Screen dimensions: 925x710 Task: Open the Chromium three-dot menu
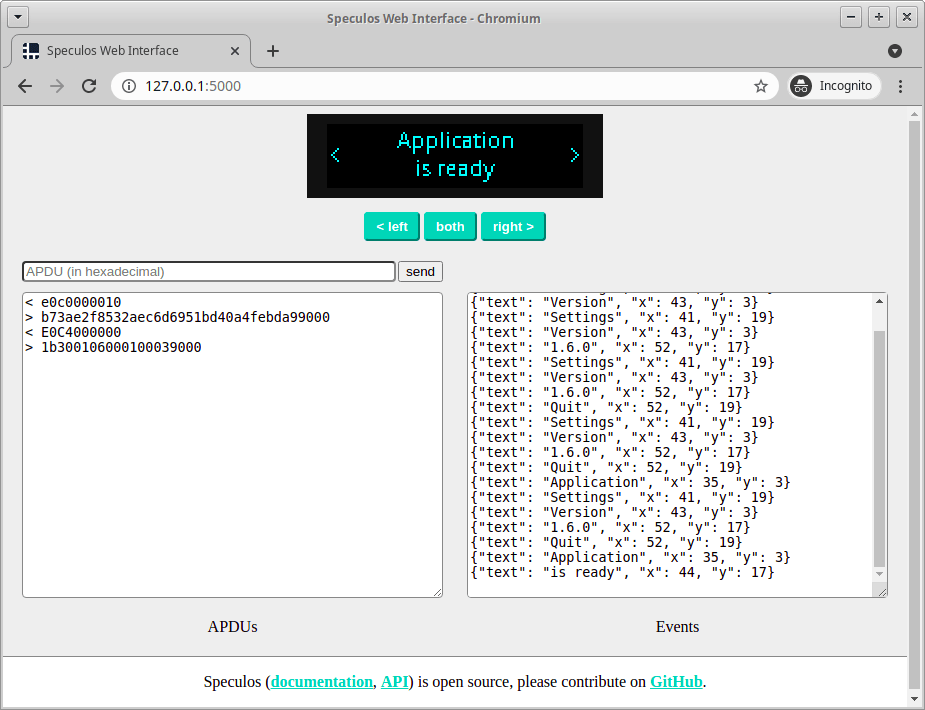(x=901, y=86)
